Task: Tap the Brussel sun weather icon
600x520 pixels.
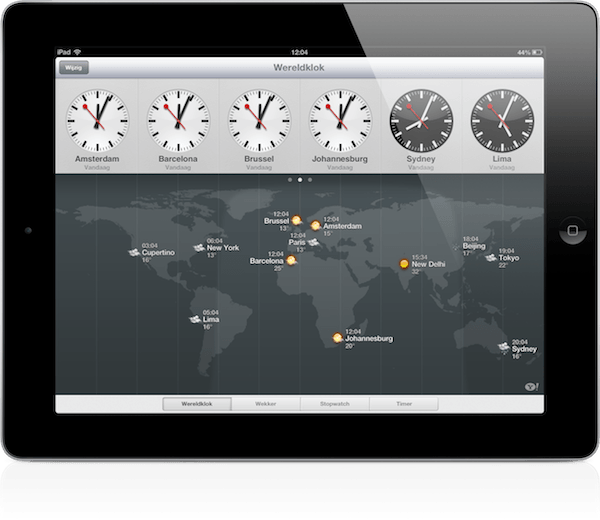Action: 296,220
